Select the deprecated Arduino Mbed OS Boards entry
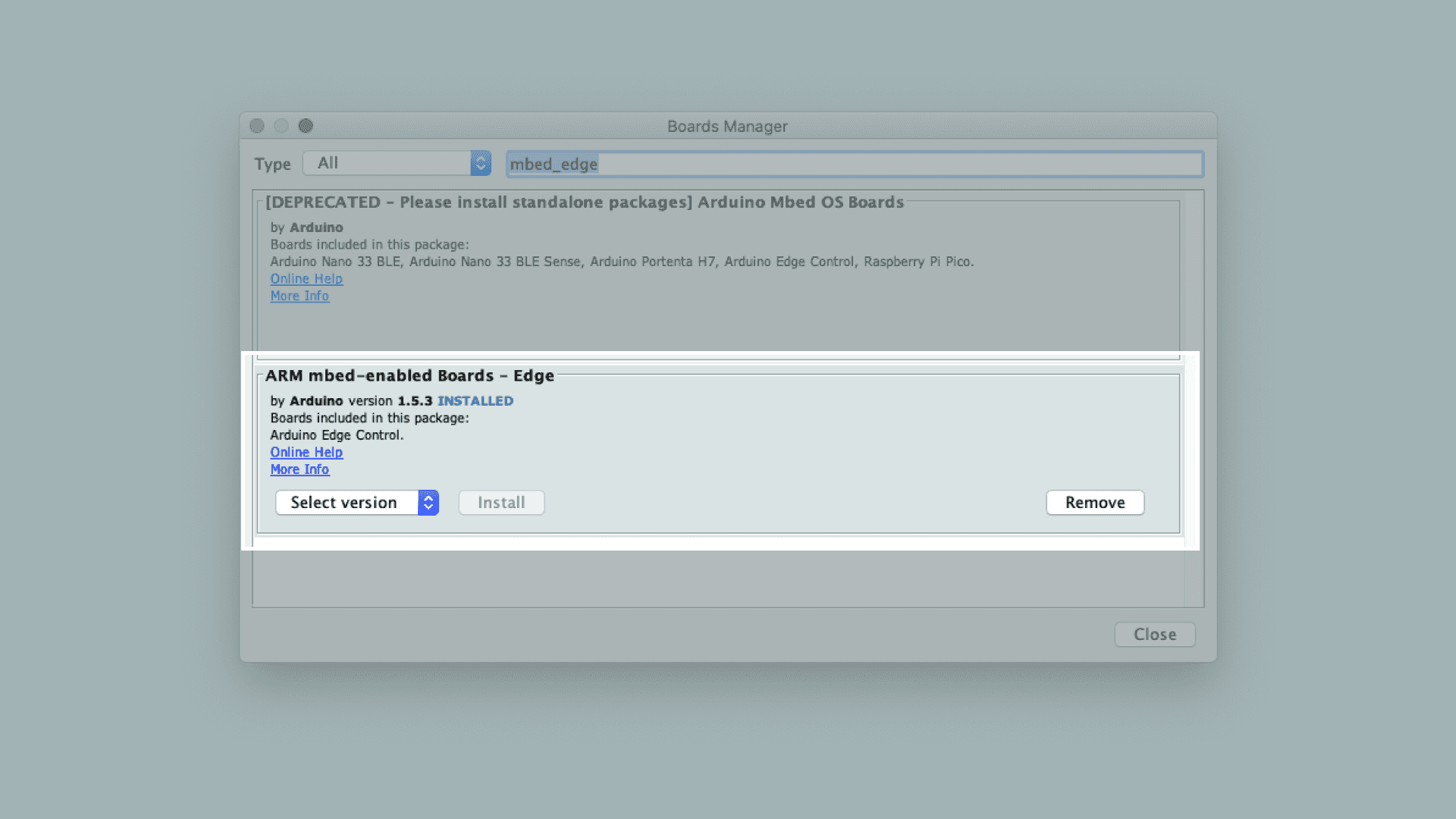 click(584, 202)
